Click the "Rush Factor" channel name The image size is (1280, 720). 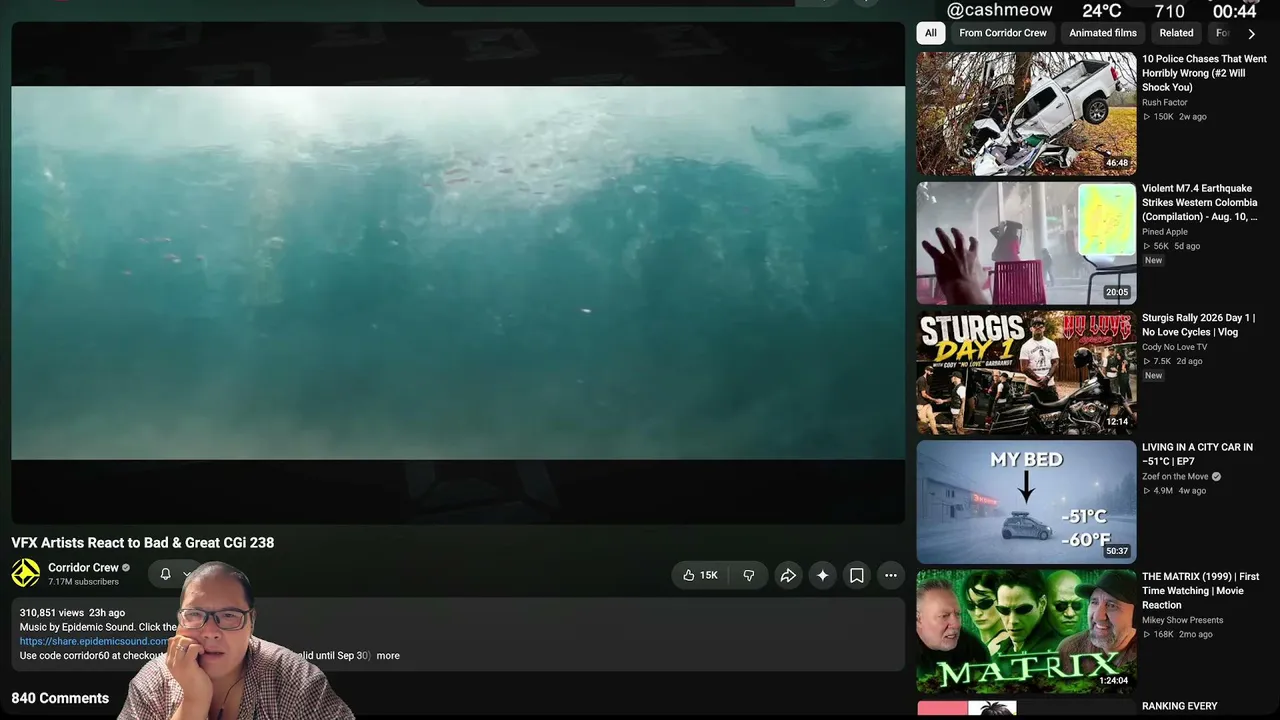[1165, 102]
